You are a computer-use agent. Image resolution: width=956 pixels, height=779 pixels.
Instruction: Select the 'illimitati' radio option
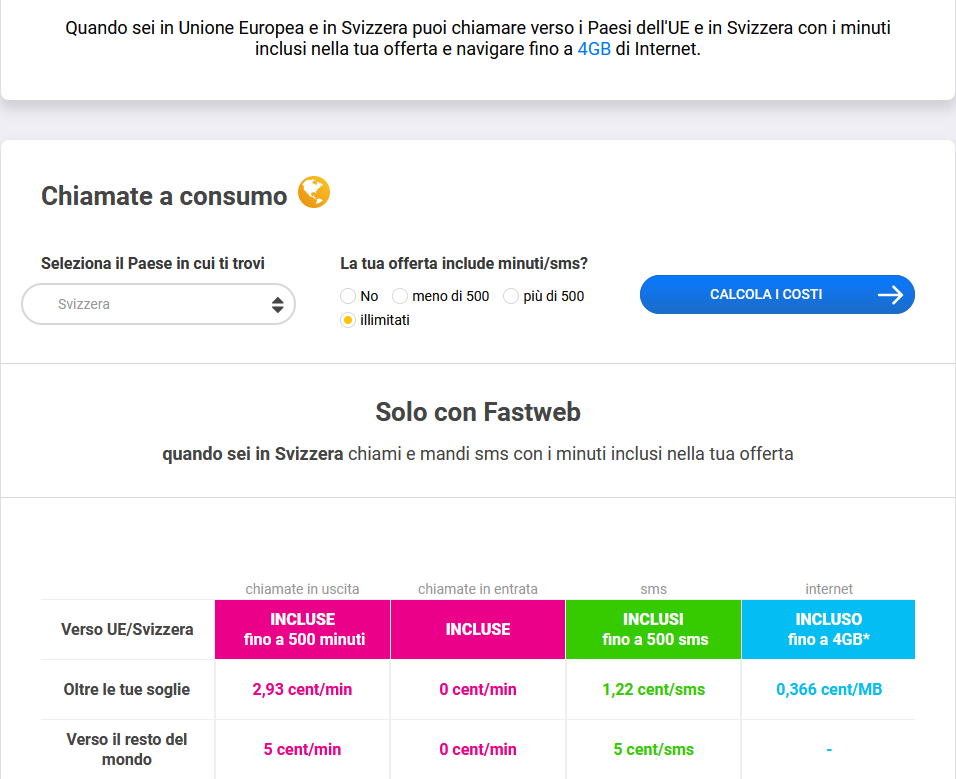pyautogui.click(x=348, y=320)
